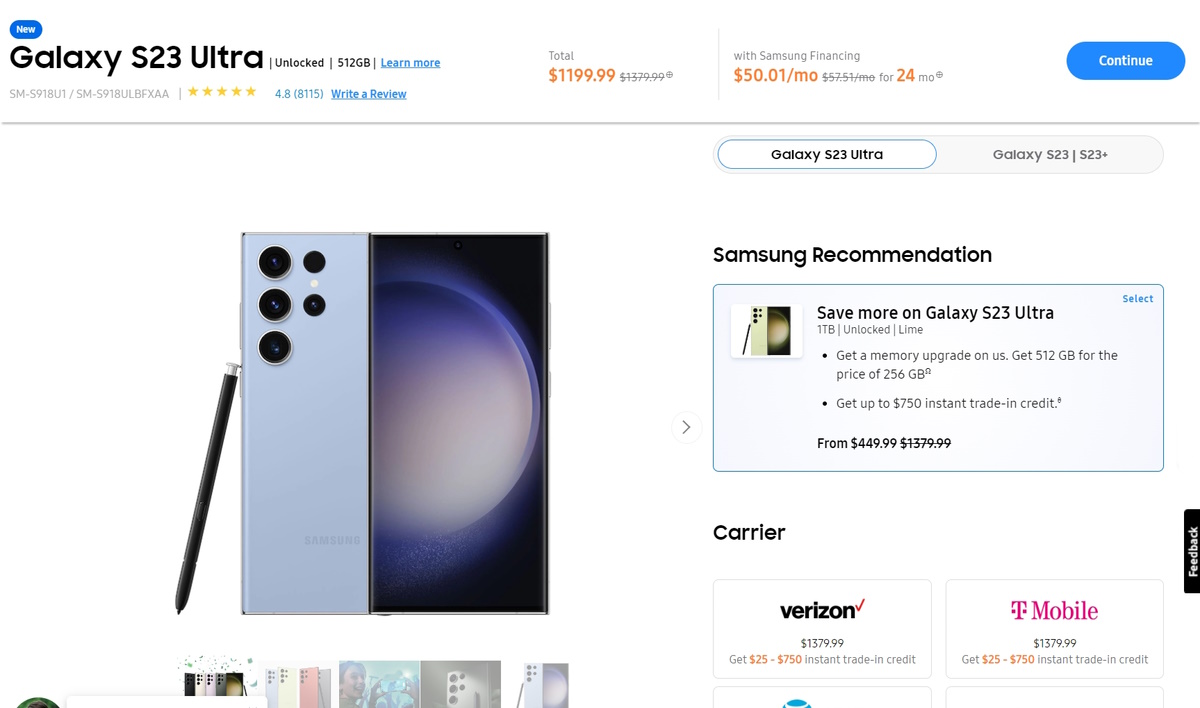1200x708 pixels.
Task: Click the info icon beside total price
Action: [670, 75]
